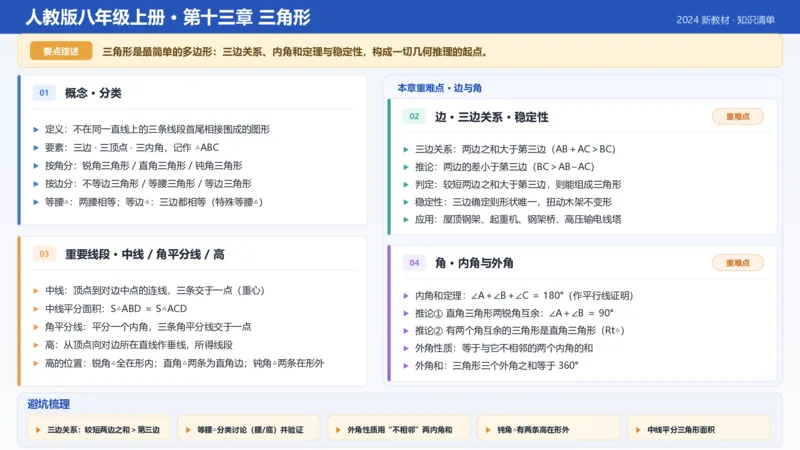This screenshot has width=800, height=450.
Task: Select the 概念 · 分类 card heading
Action: tap(93, 93)
